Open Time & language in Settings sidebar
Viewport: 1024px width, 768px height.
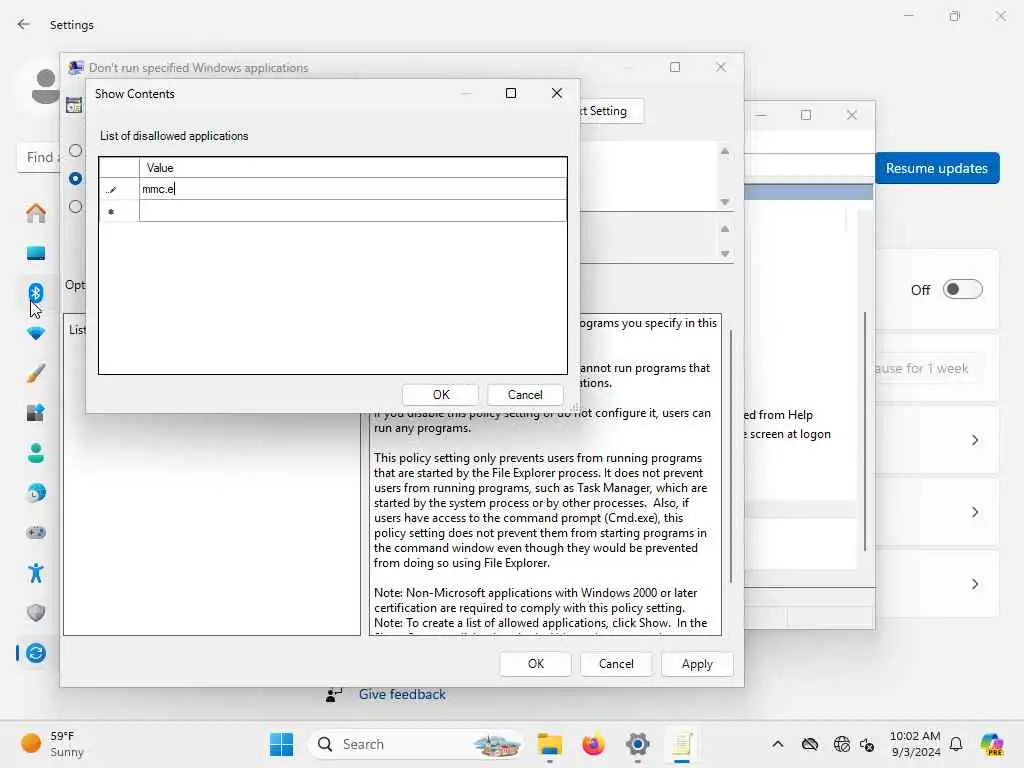36,493
